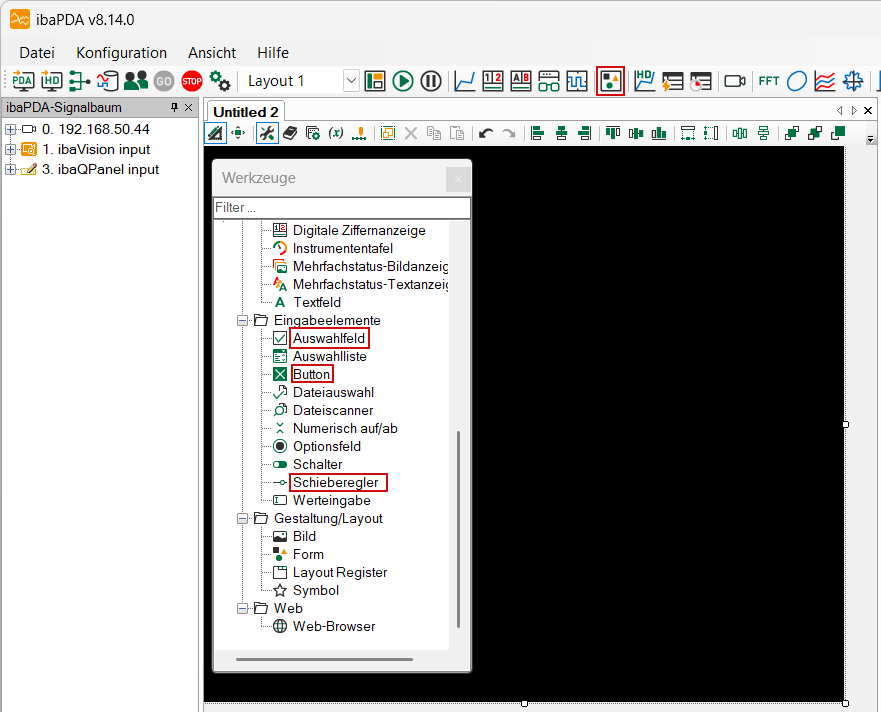Open the Datei menu
The height and width of the screenshot is (712, 881).
[x=37, y=53]
